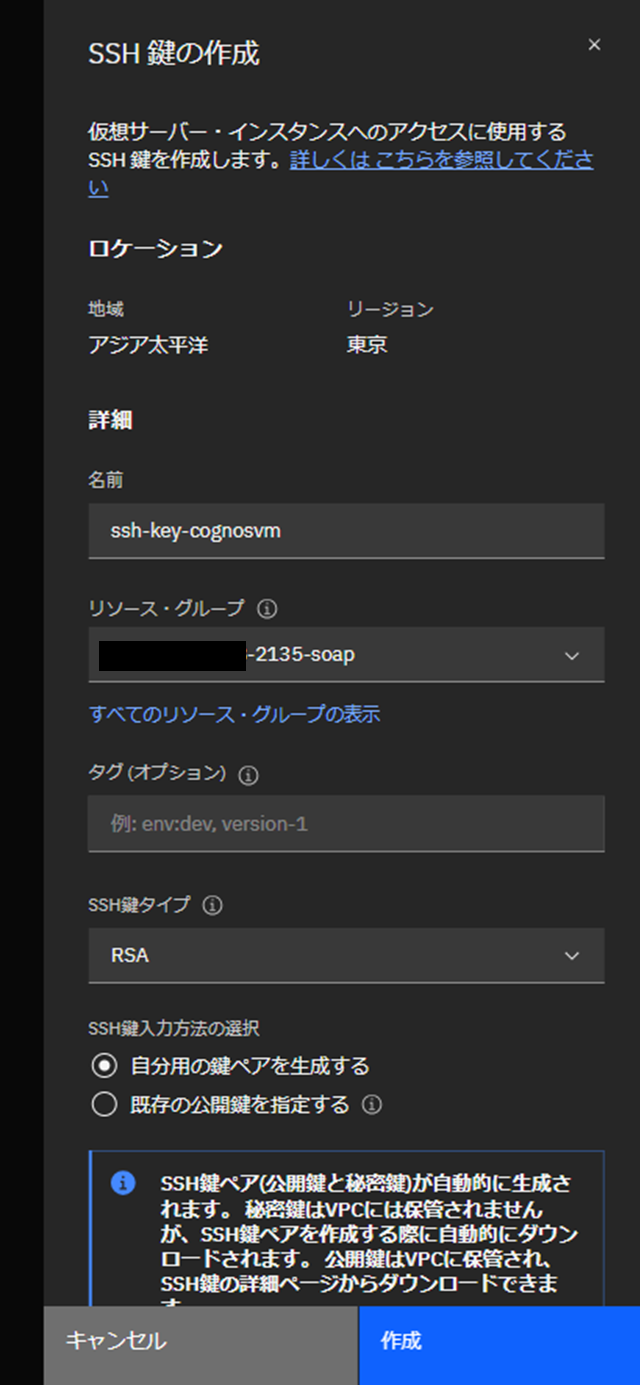This screenshot has height=1385, width=640.
Task: Click info icon next to SSH鍵タイプ
Action: (210, 906)
